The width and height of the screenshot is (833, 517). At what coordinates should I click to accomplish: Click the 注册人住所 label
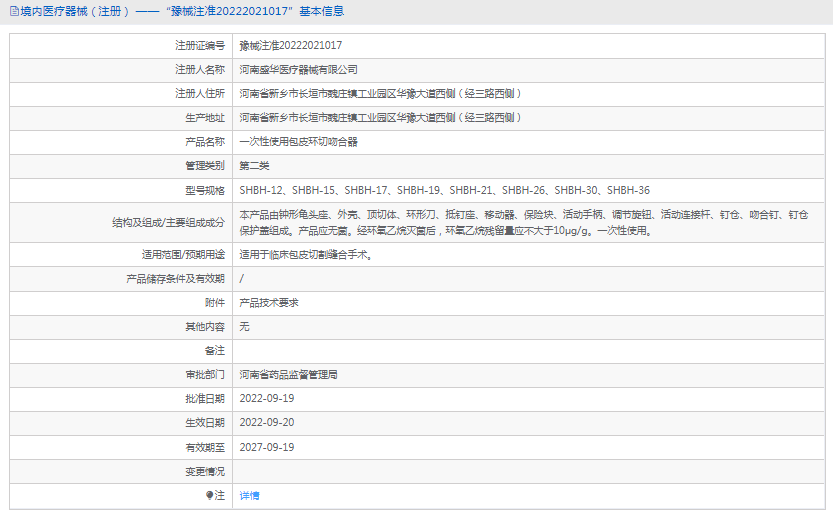(200, 94)
